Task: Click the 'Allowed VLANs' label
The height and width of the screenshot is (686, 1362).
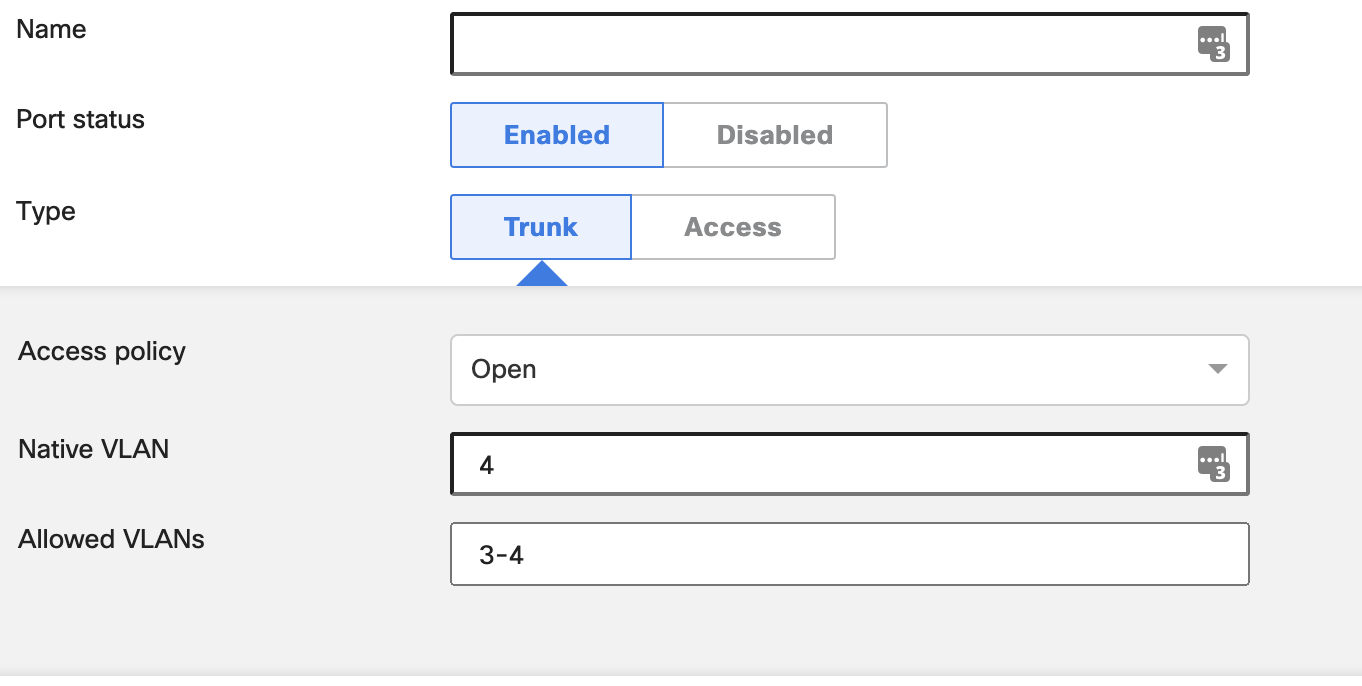Action: pos(110,539)
